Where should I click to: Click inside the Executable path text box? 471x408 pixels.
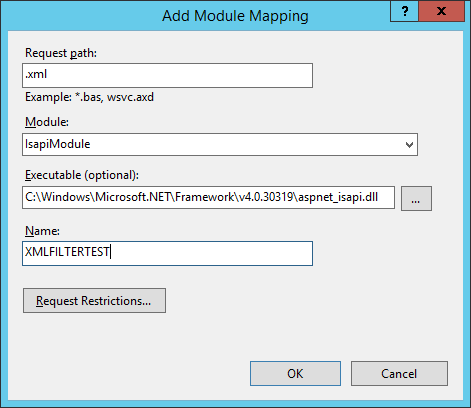(208, 198)
